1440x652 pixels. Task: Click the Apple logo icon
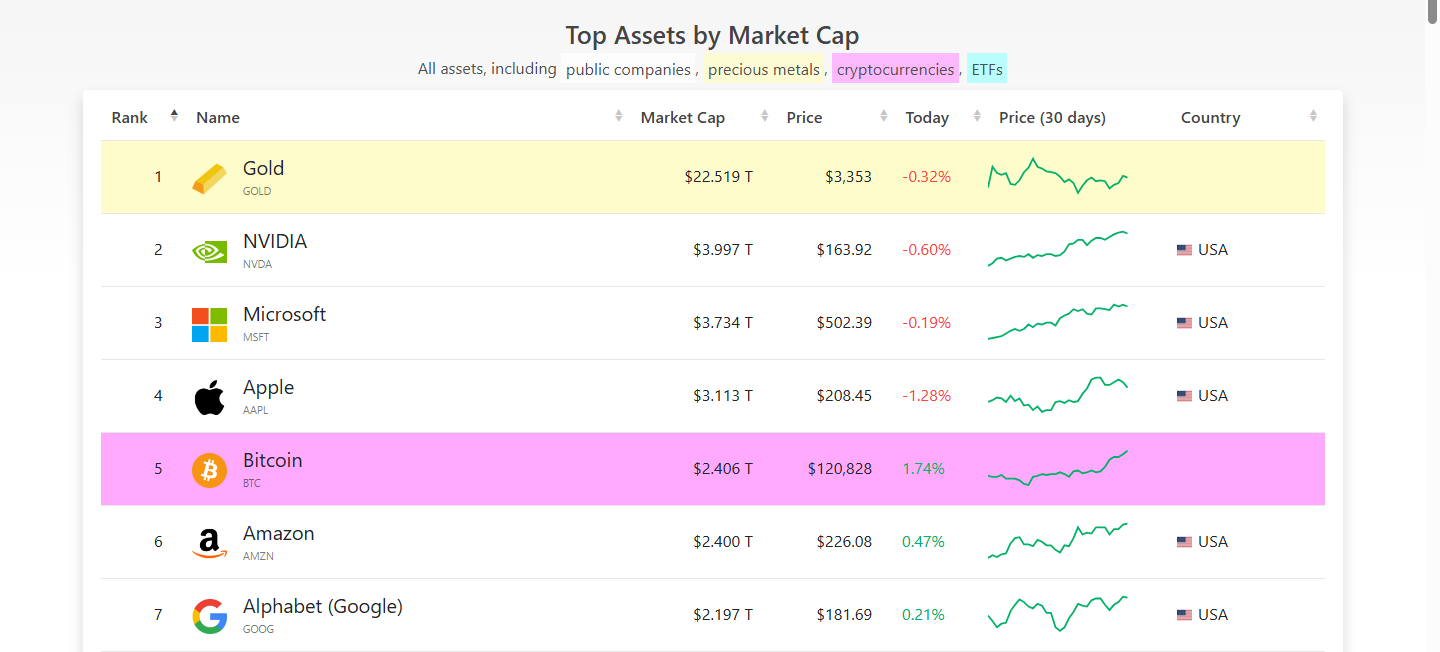click(x=210, y=397)
